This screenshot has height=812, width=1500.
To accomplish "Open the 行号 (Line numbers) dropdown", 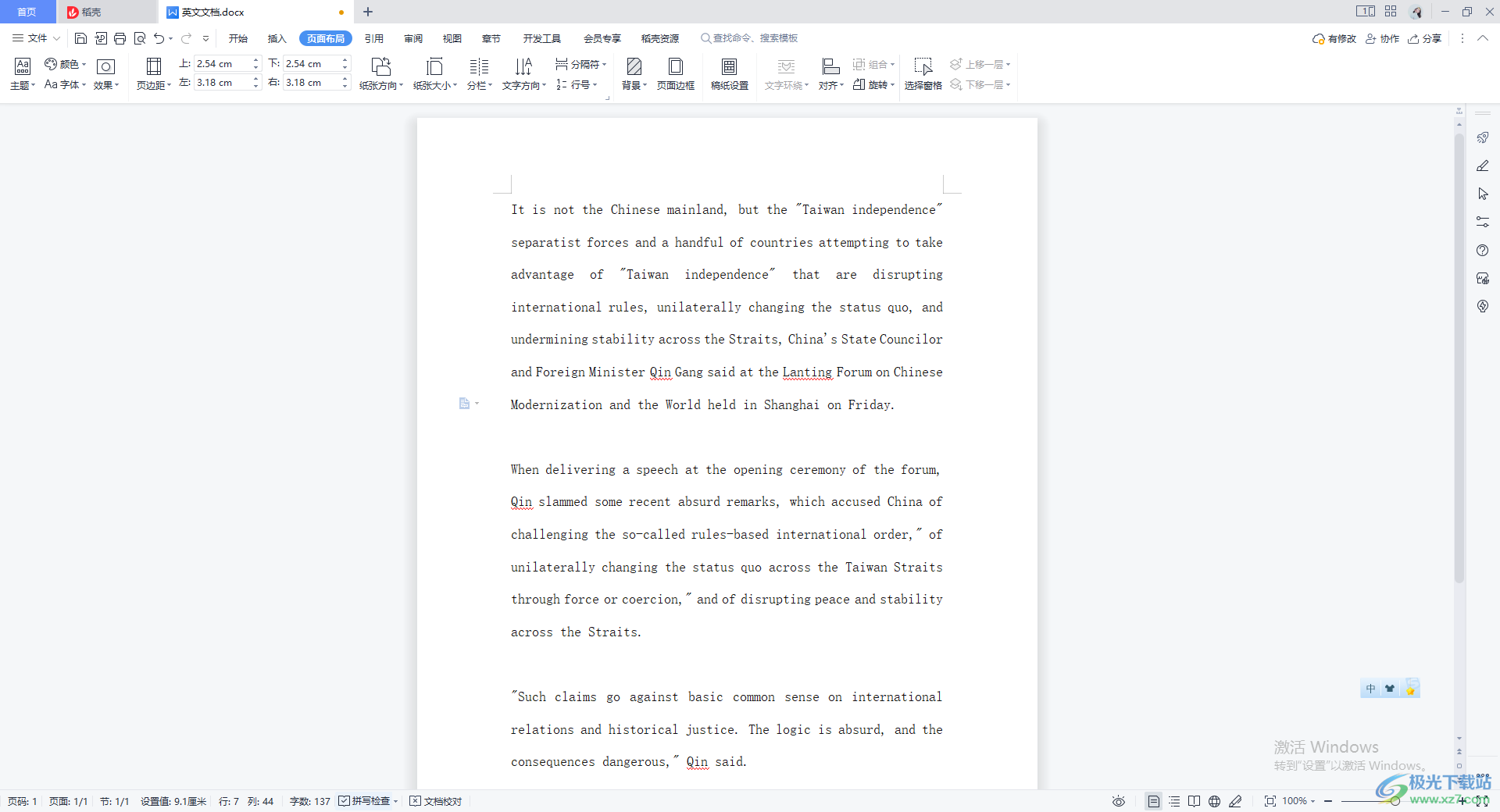I will pyautogui.click(x=577, y=84).
